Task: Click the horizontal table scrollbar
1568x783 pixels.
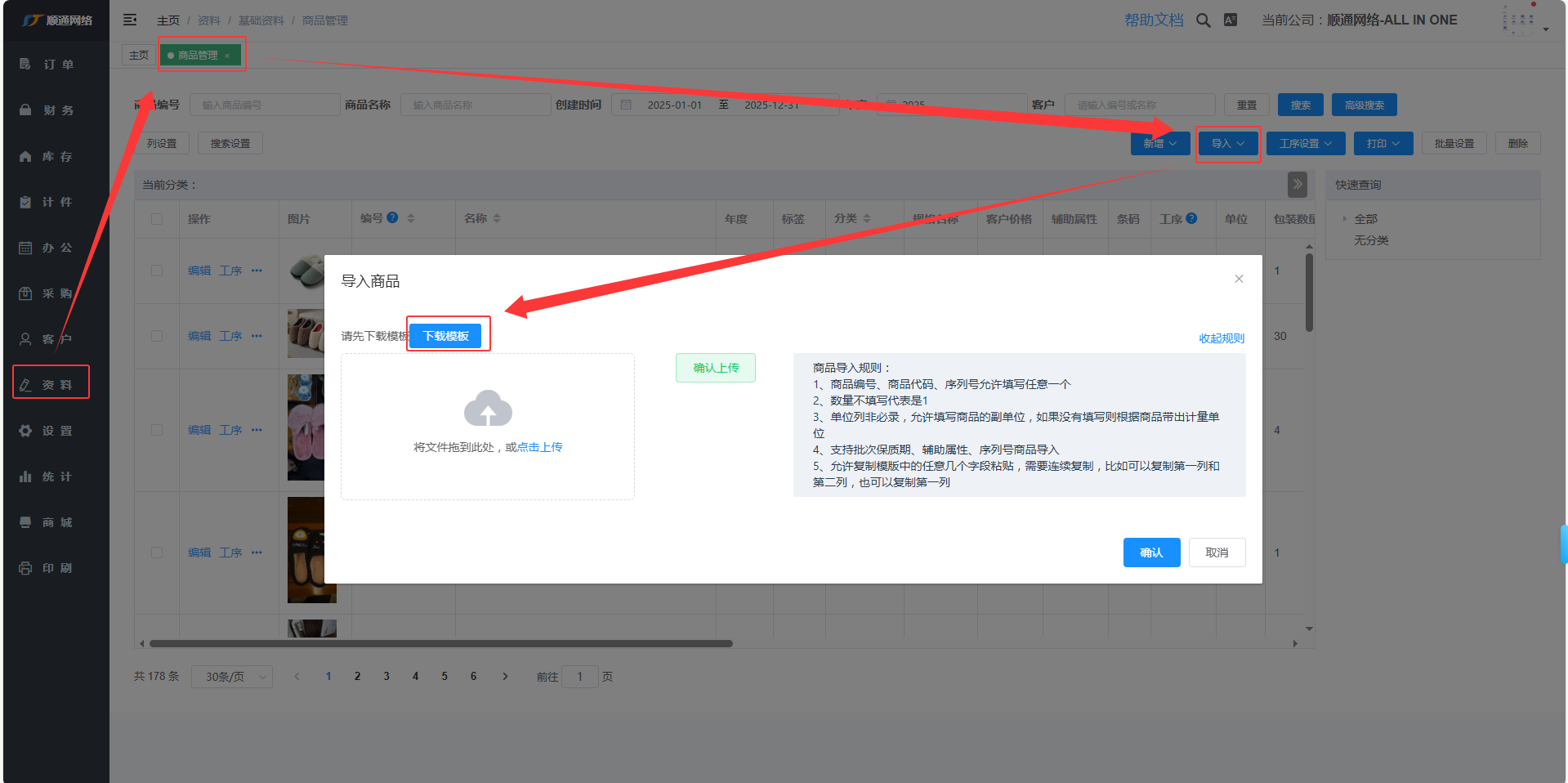Action: coord(441,644)
